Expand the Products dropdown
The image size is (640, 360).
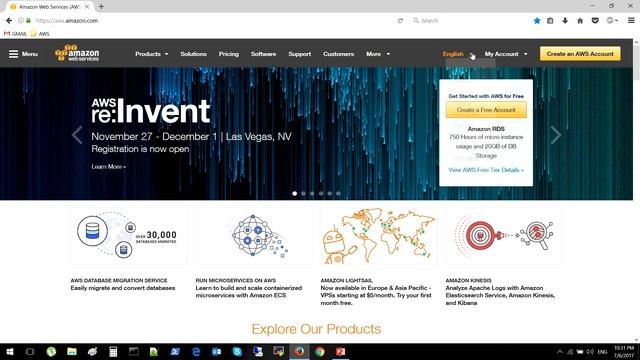pyautogui.click(x=151, y=54)
